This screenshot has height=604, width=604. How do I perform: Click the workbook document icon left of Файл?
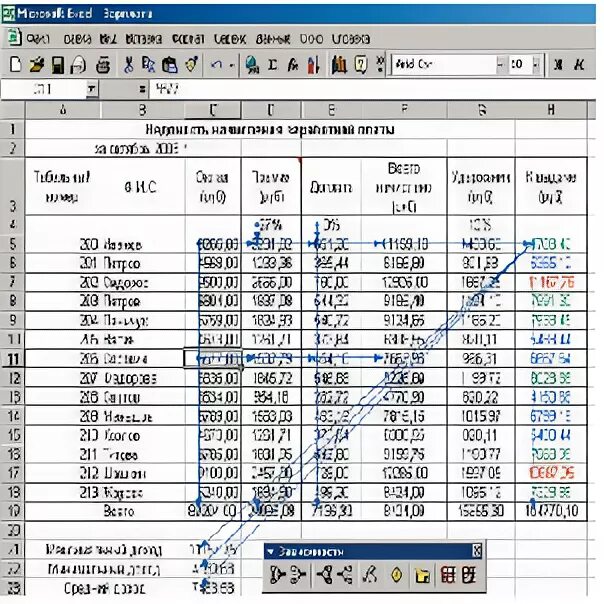(15, 38)
